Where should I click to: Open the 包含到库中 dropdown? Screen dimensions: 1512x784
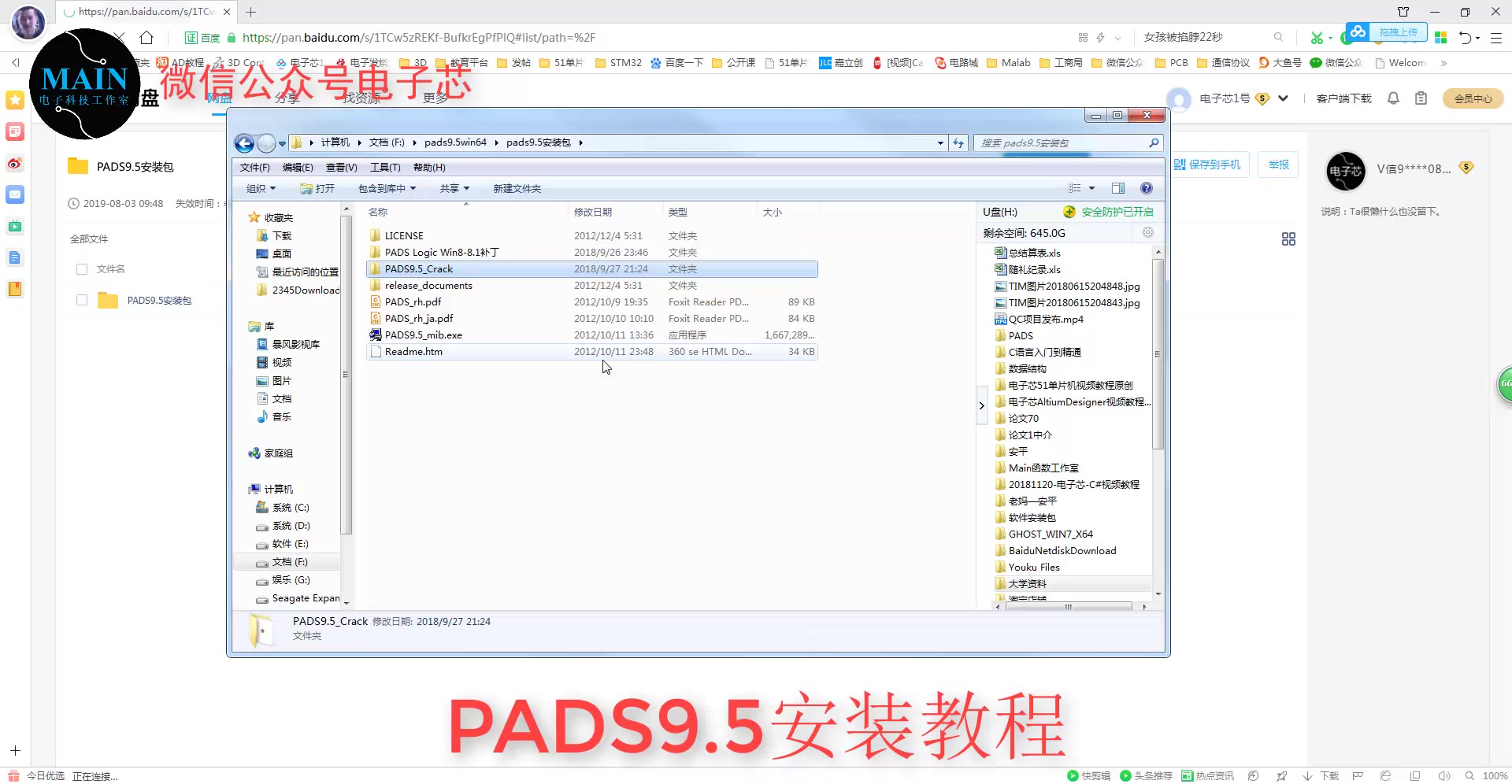point(387,188)
